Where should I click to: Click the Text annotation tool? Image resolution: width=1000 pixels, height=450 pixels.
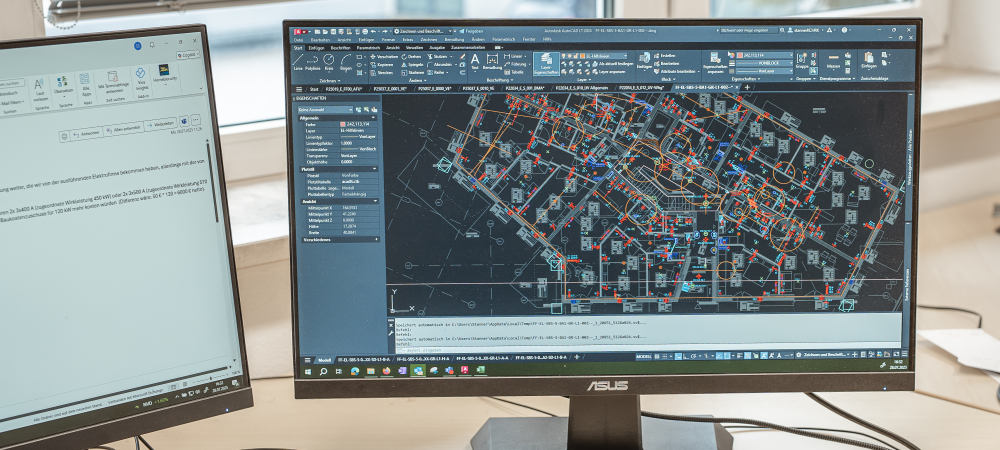coord(474,62)
